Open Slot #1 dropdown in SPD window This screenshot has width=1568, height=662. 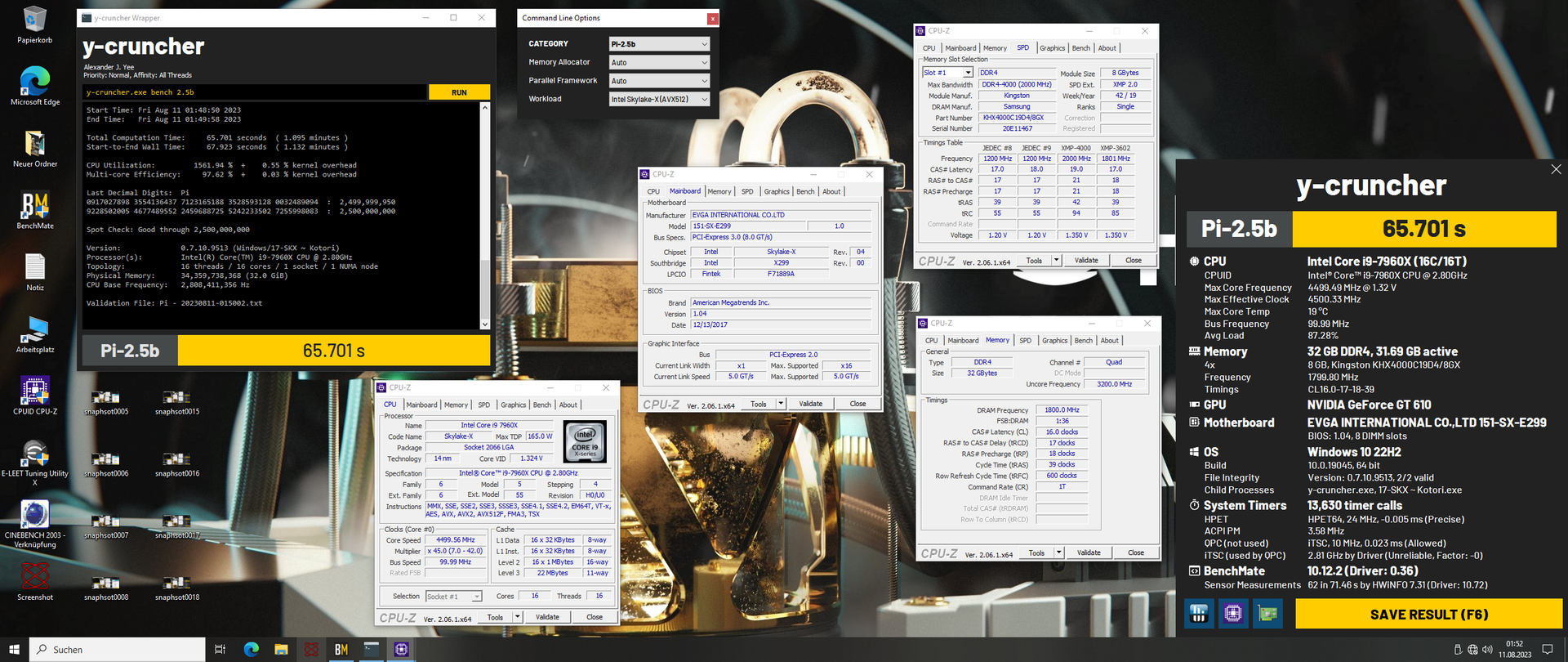(947, 73)
